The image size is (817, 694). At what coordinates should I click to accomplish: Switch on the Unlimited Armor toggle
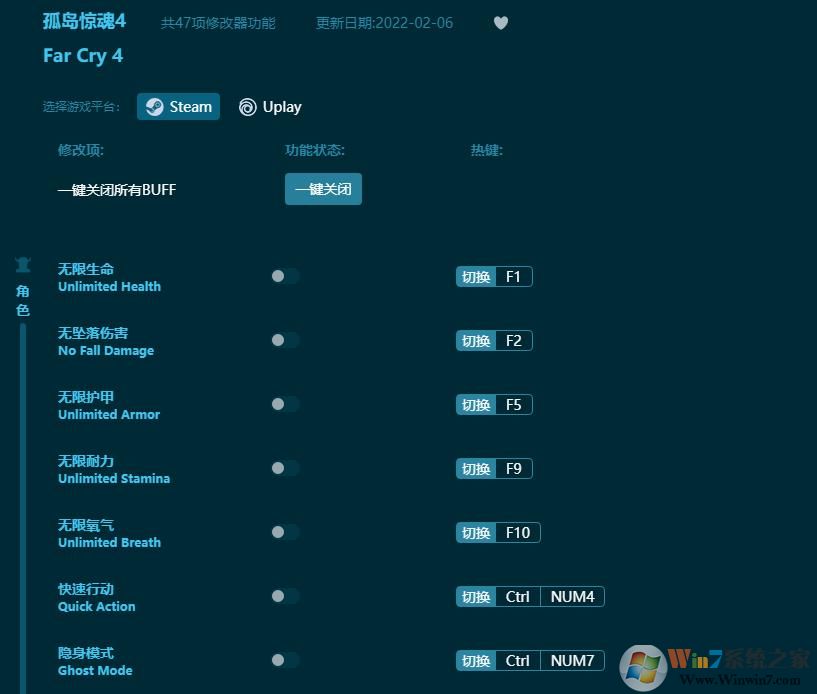[284, 404]
